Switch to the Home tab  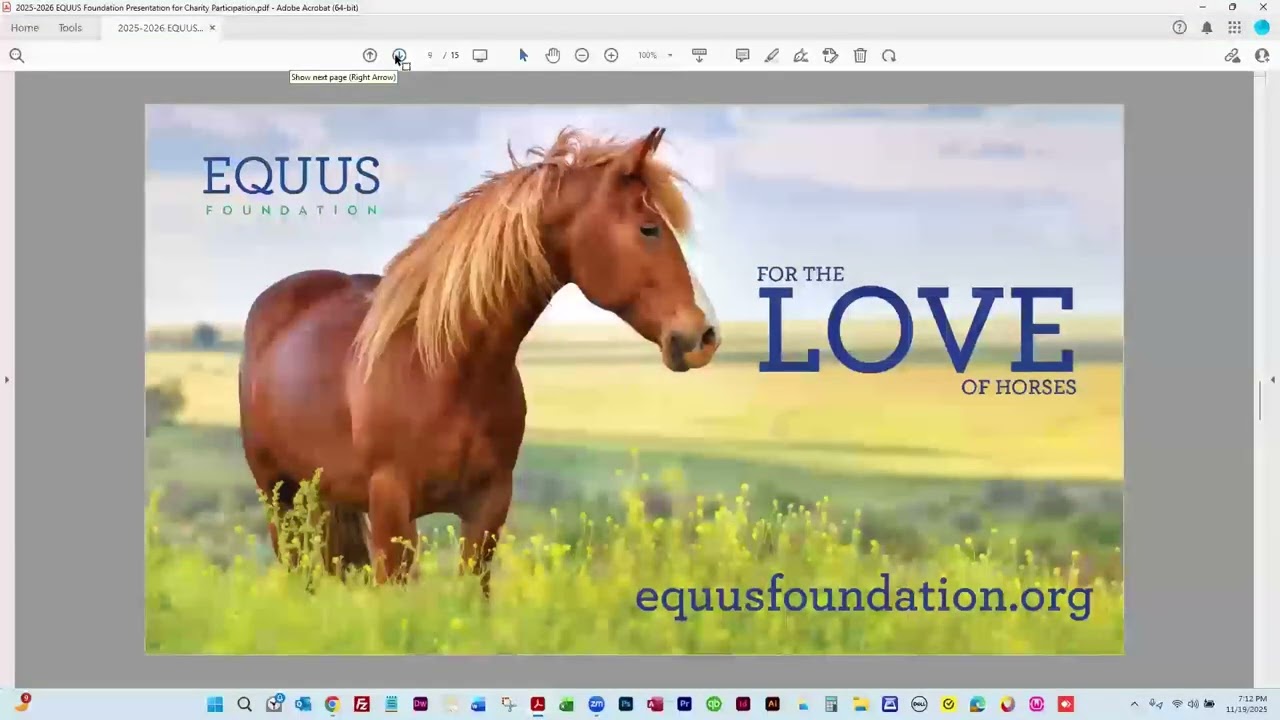point(25,27)
